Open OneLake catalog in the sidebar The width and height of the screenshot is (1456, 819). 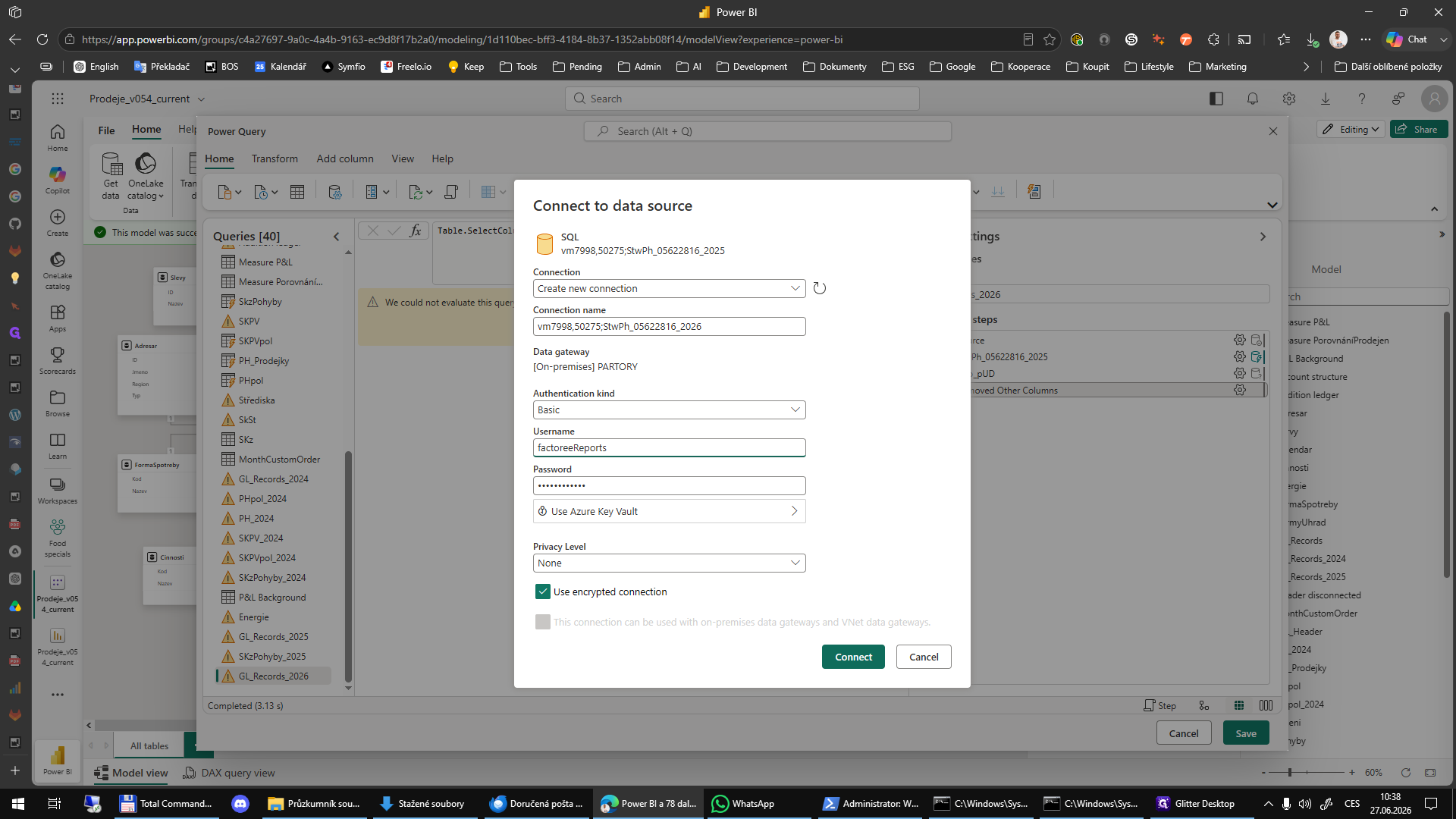[x=58, y=271]
